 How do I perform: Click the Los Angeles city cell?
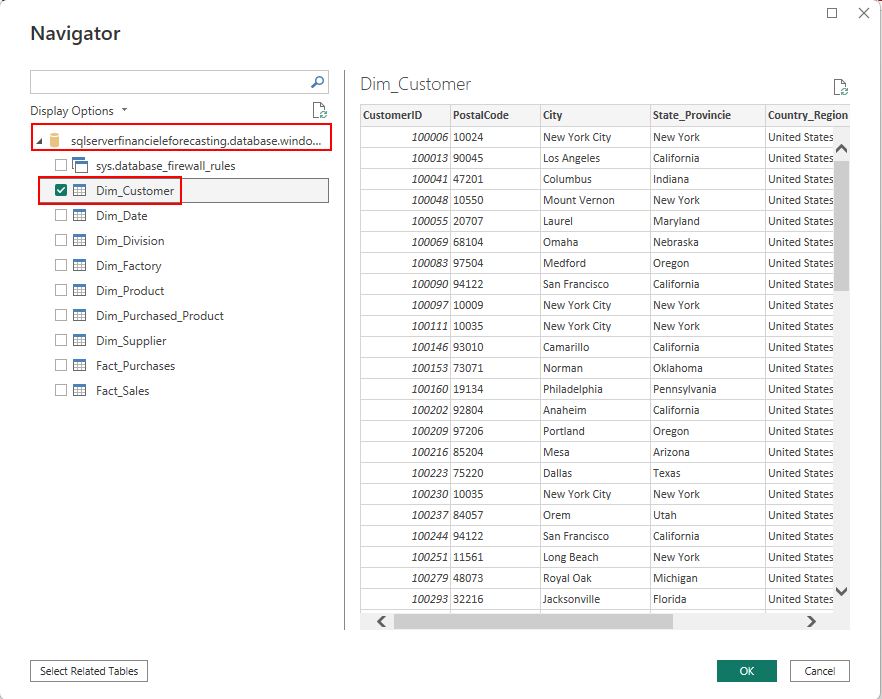[x=595, y=158]
